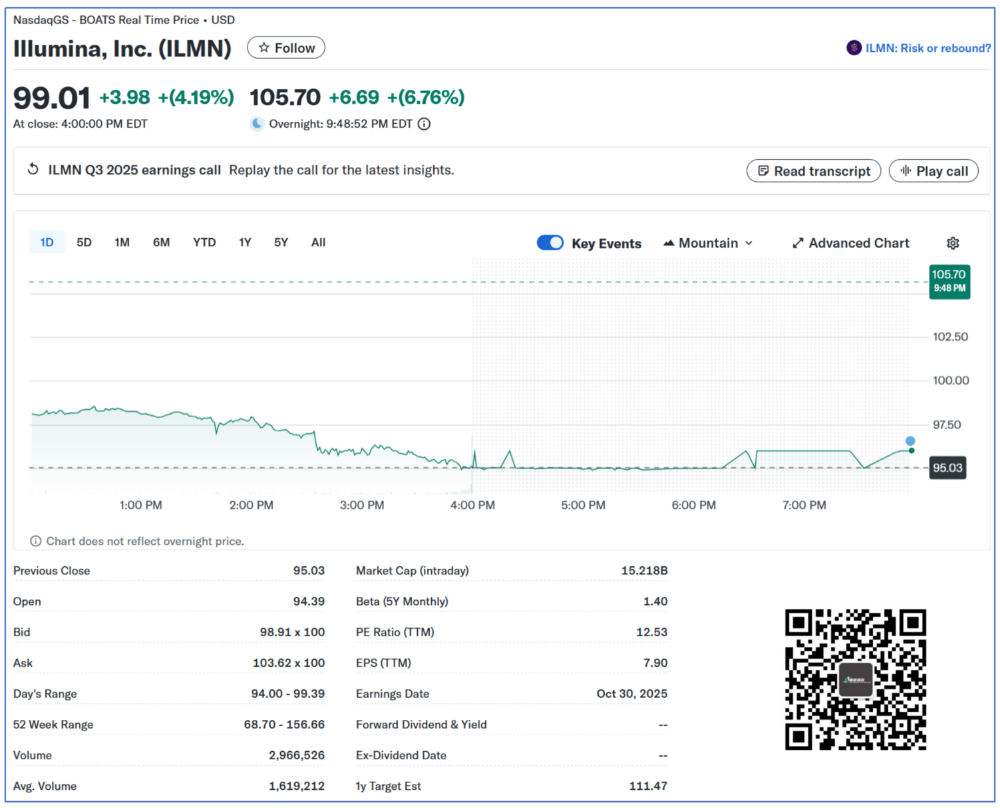The image size is (1000, 808).
Task: Switch to the YTD range tab
Action: pos(204,242)
